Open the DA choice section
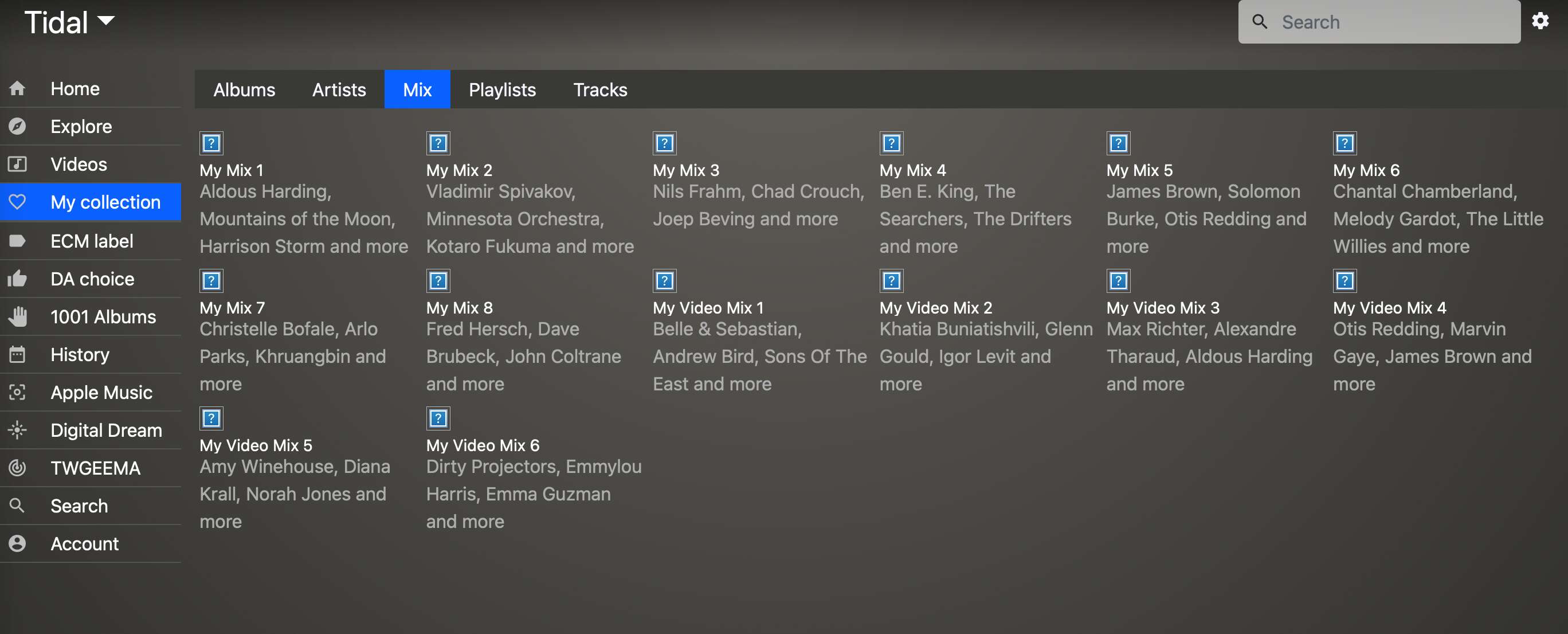Viewport: 1568px width, 634px height. coord(91,279)
